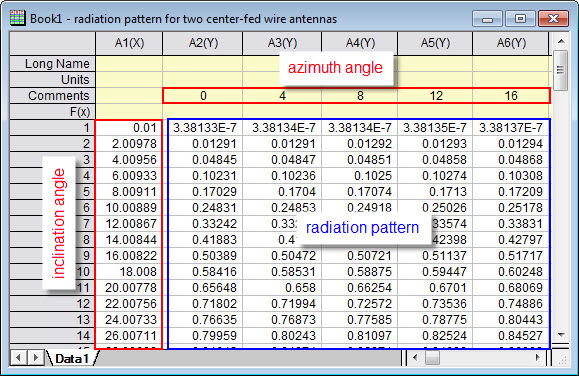Select column header A1(X)
Screen dimensions: 579x376
pyautogui.click(x=129, y=43)
